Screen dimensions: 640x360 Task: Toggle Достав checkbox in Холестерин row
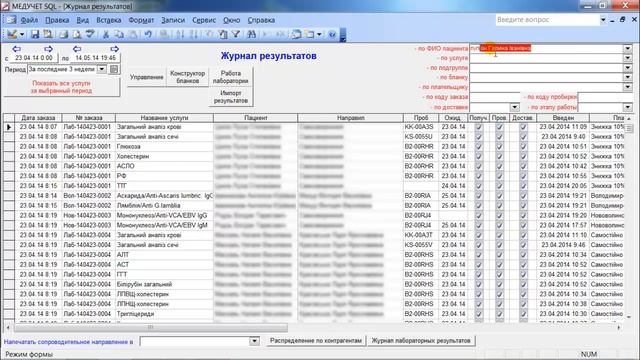click(x=523, y=156)
